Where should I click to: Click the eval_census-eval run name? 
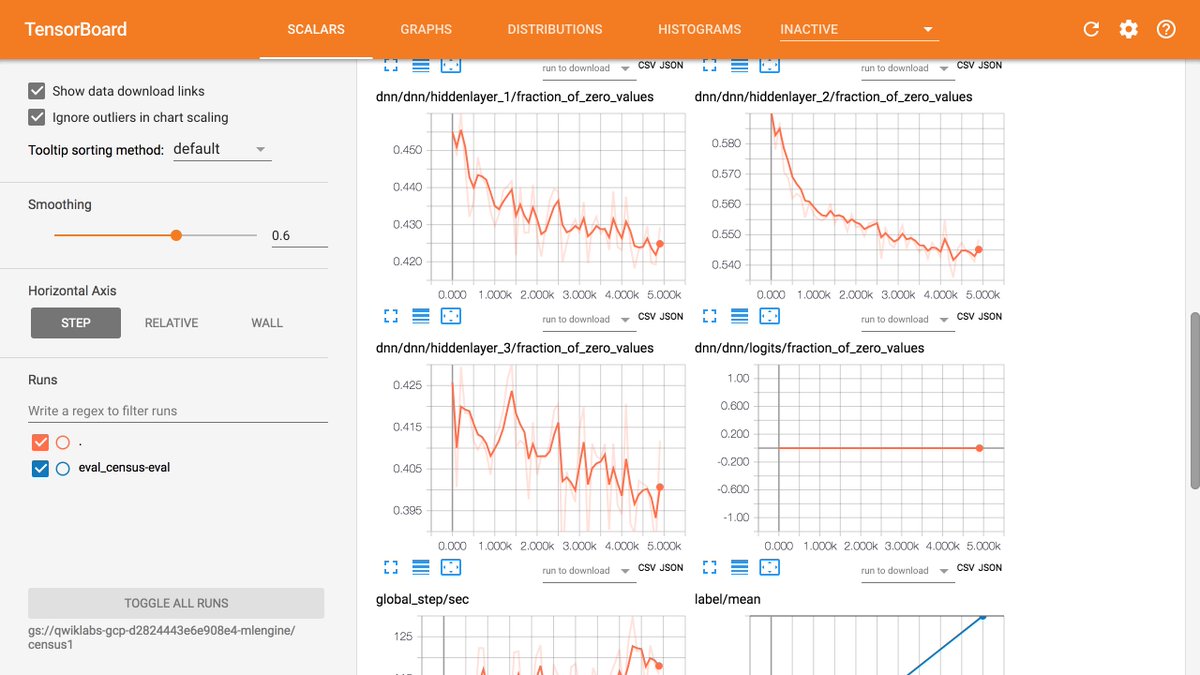124,467
